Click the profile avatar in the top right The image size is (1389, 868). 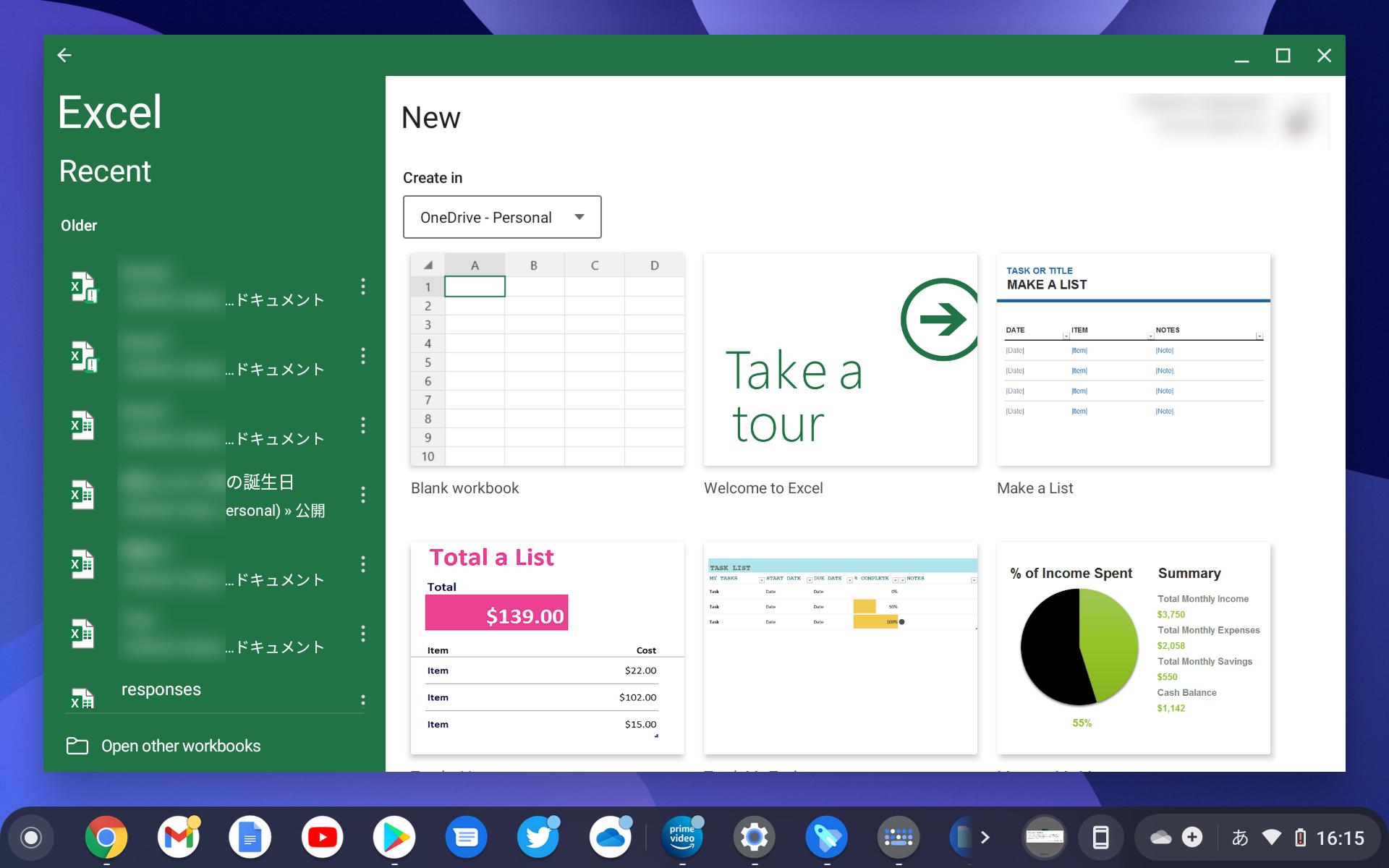coord(1296,122)
